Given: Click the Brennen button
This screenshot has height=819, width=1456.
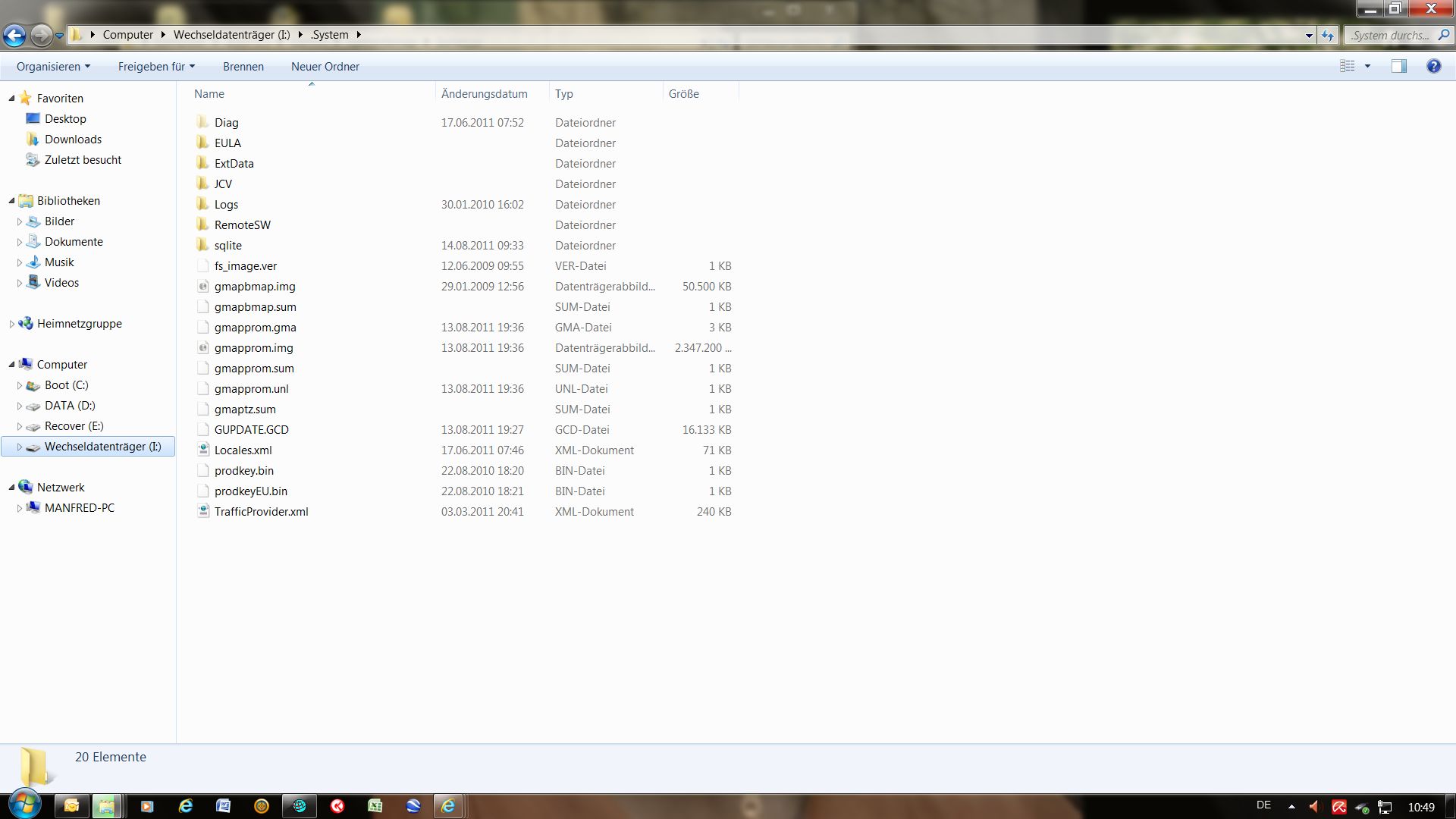Looking at the screenshot, I should click(243, 67).
